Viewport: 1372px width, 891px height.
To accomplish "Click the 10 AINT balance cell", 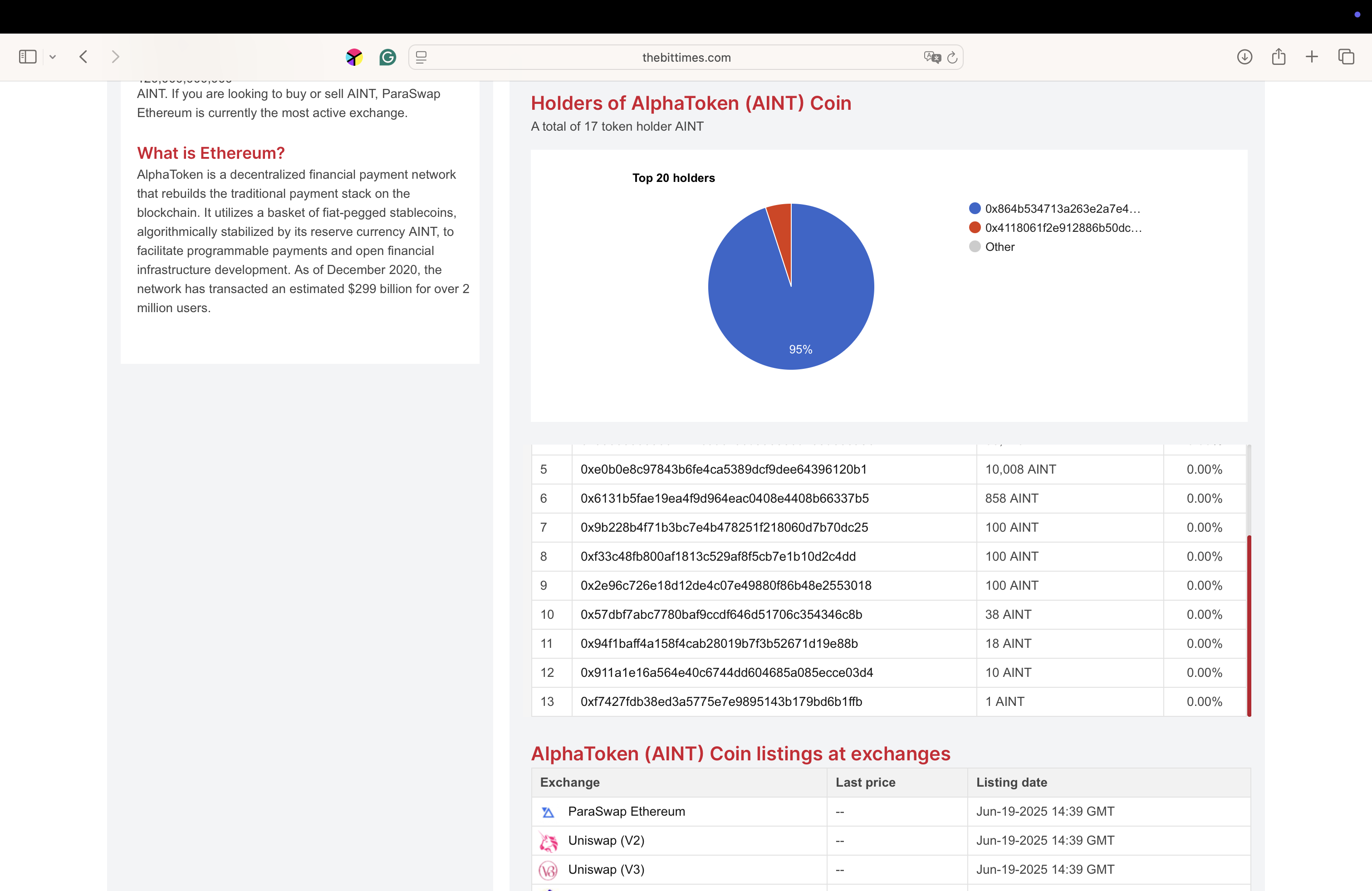I will [1070, 673].
